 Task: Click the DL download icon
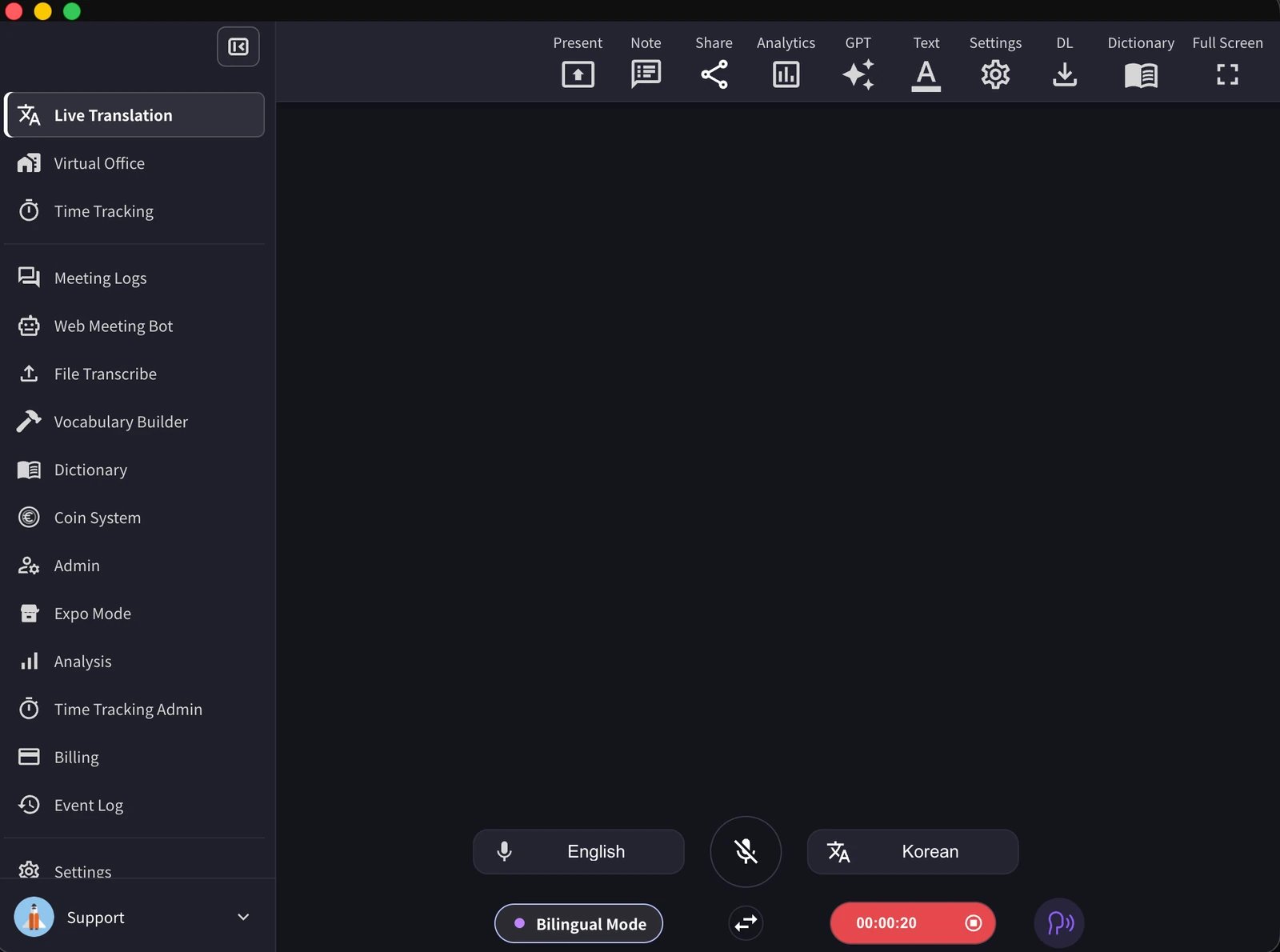1064,74
